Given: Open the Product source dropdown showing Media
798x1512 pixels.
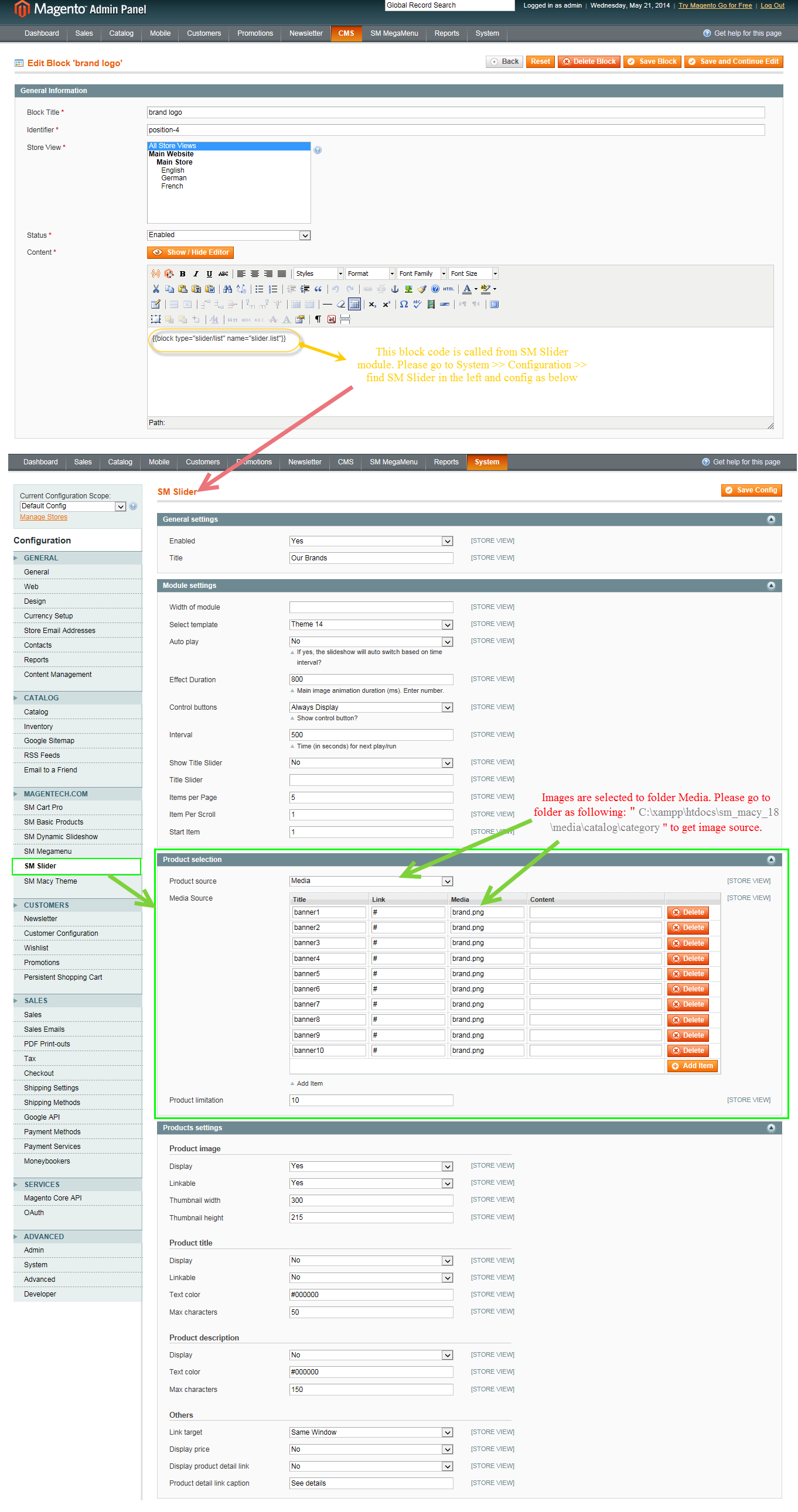Looking at the screenshot, I should (x=370, y=881).
